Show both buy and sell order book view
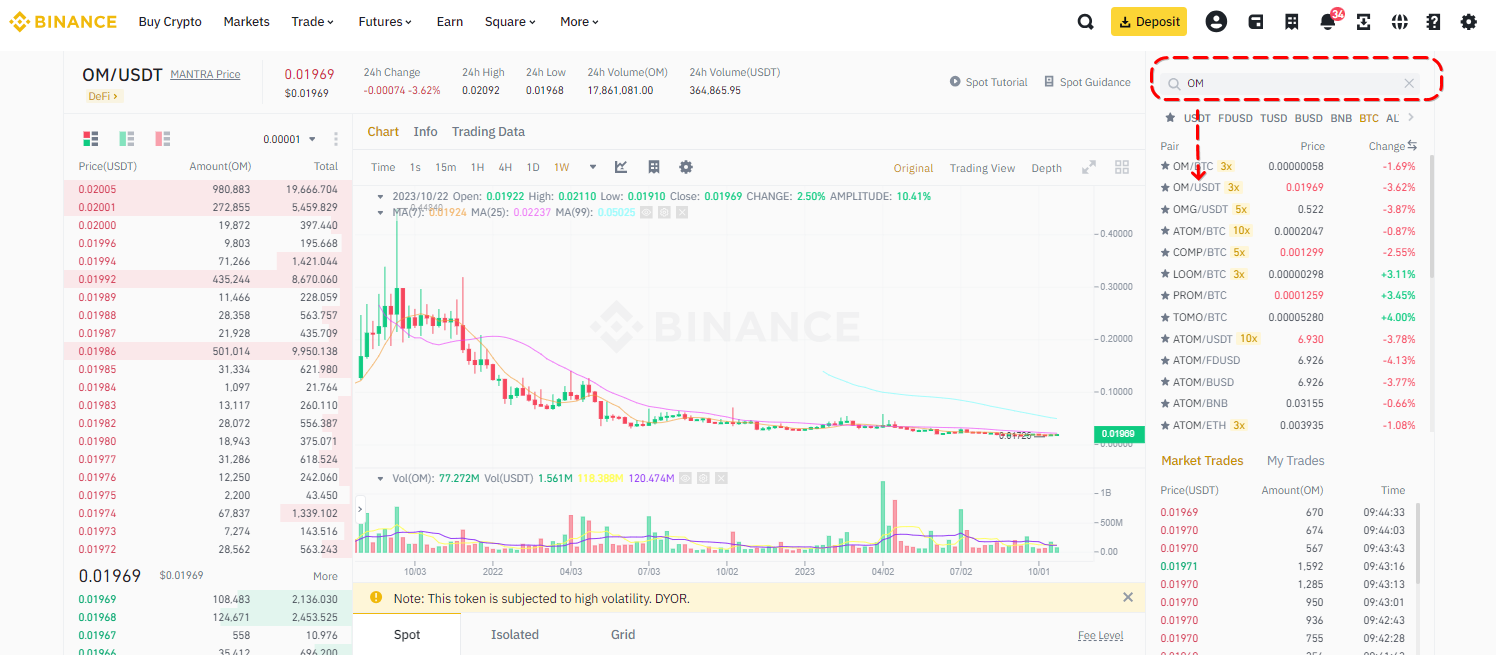 91,139
